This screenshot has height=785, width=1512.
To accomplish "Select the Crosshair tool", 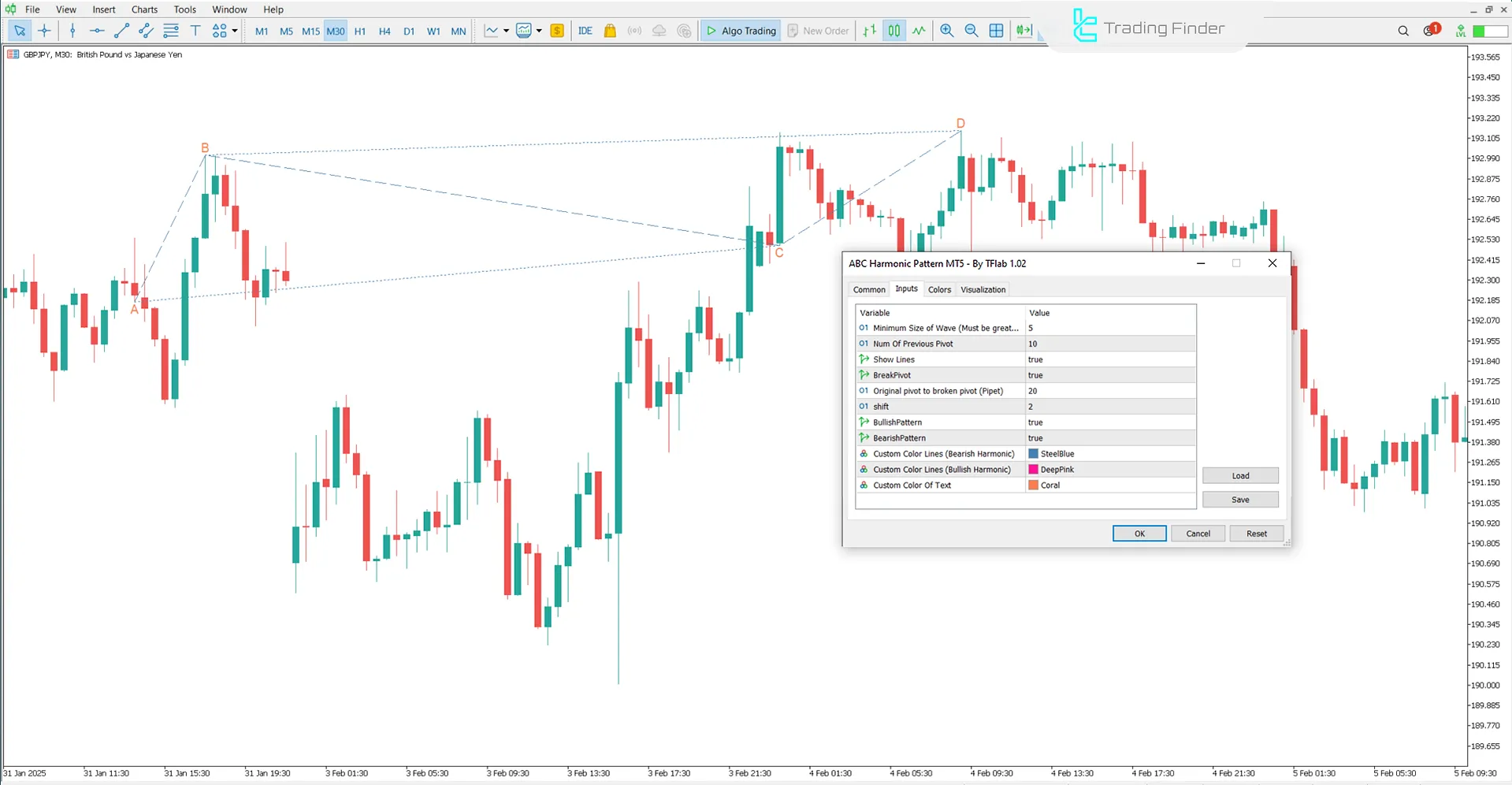I will 44,31.
